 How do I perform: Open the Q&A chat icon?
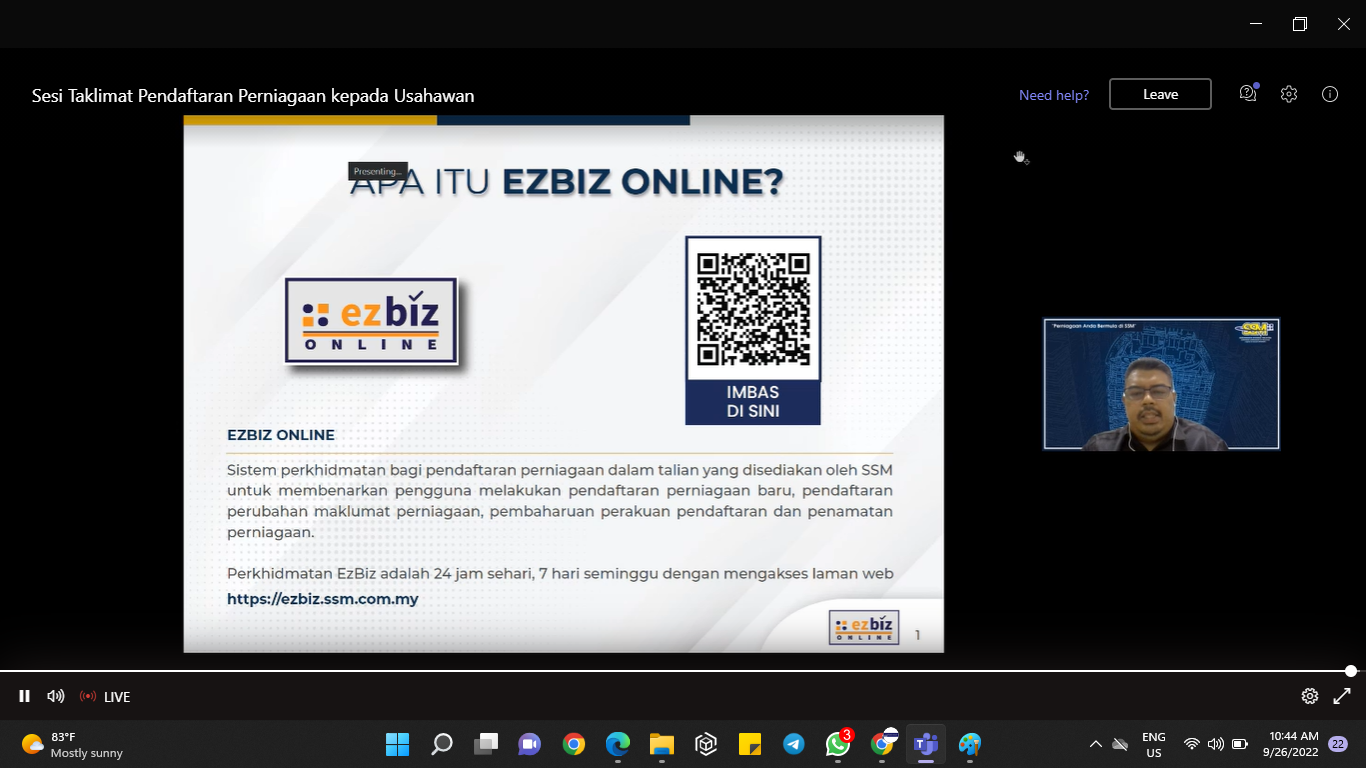(x=1247, y=94)
